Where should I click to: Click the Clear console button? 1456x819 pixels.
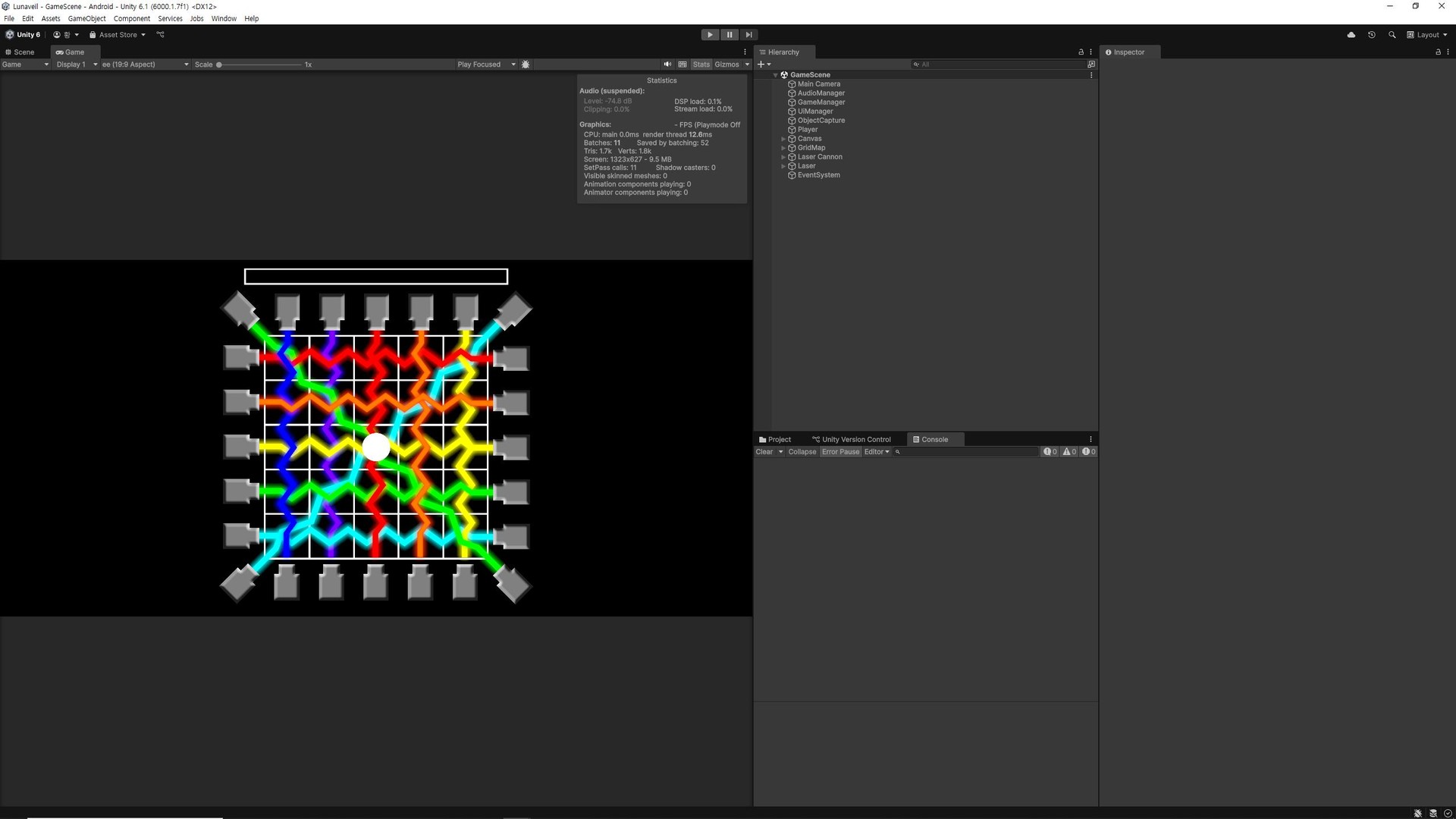click(x=764, y=452)
